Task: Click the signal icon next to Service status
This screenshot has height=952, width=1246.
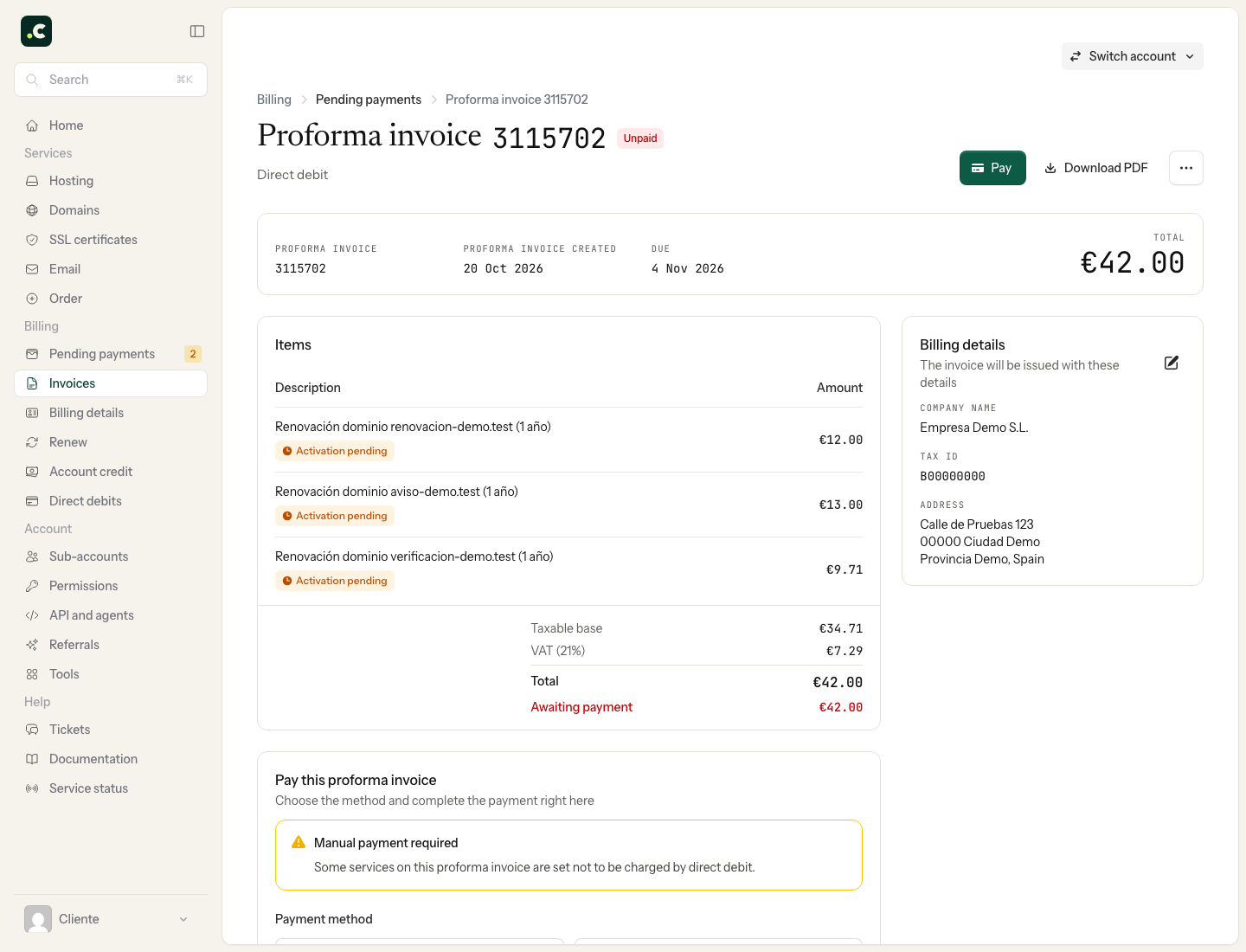Action: tap(32, 788)
